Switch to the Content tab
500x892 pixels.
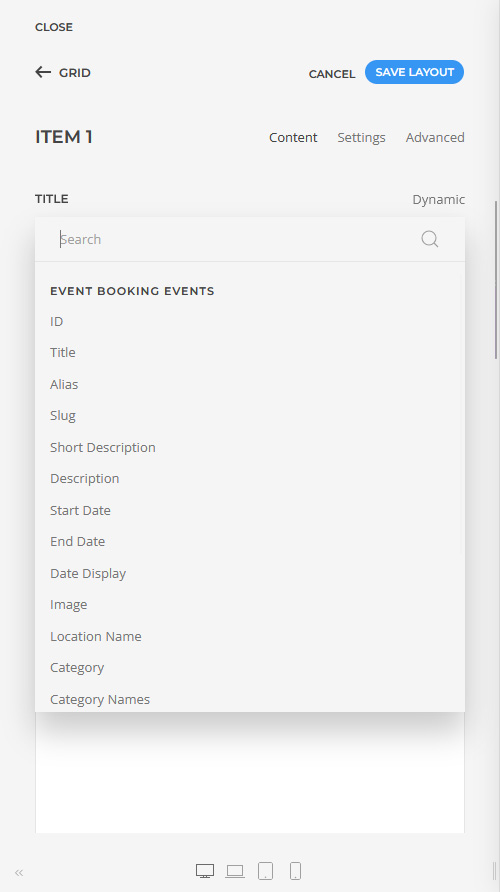(293, 138)
